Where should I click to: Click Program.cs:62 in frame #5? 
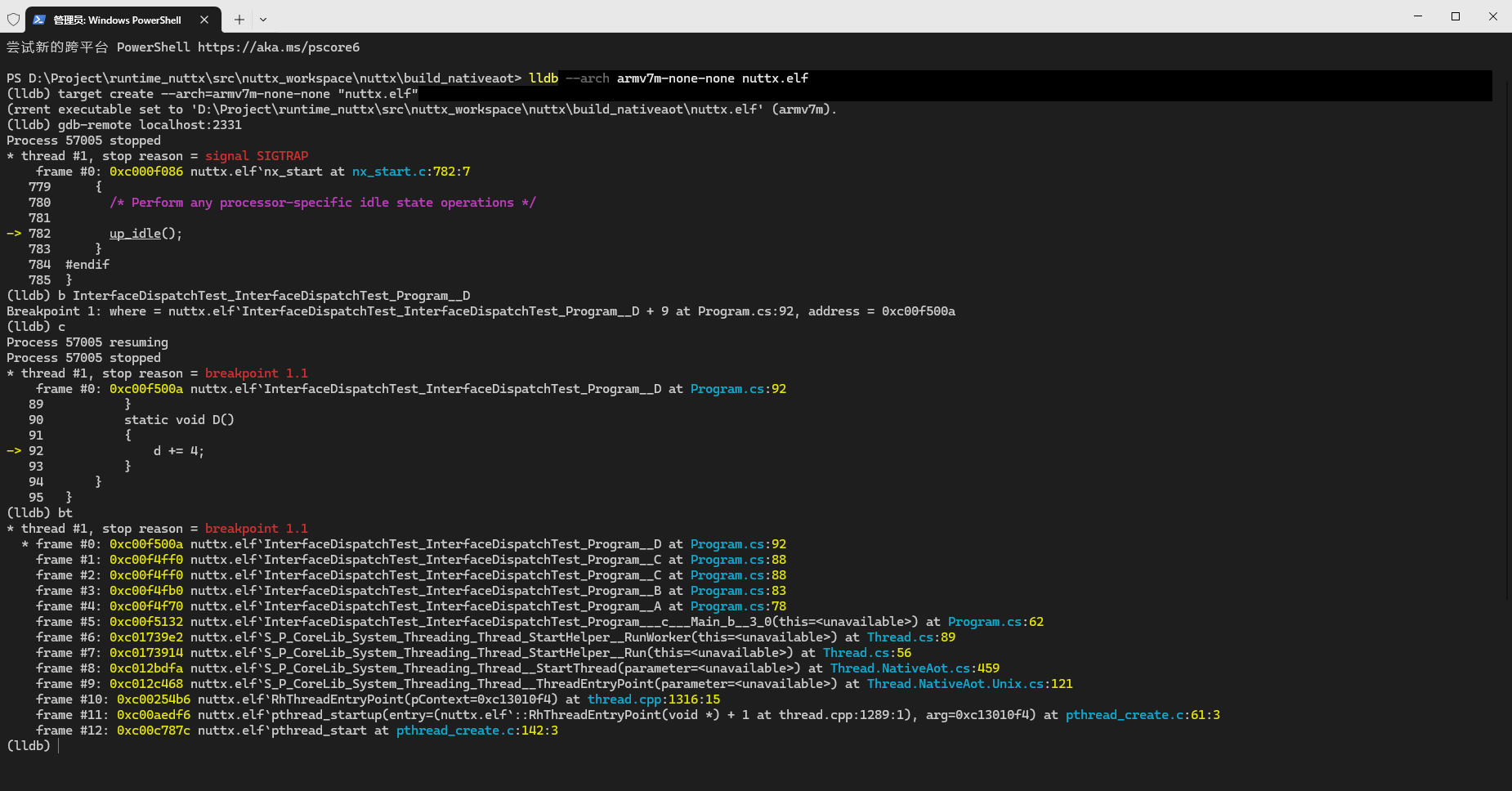[995, 622]
